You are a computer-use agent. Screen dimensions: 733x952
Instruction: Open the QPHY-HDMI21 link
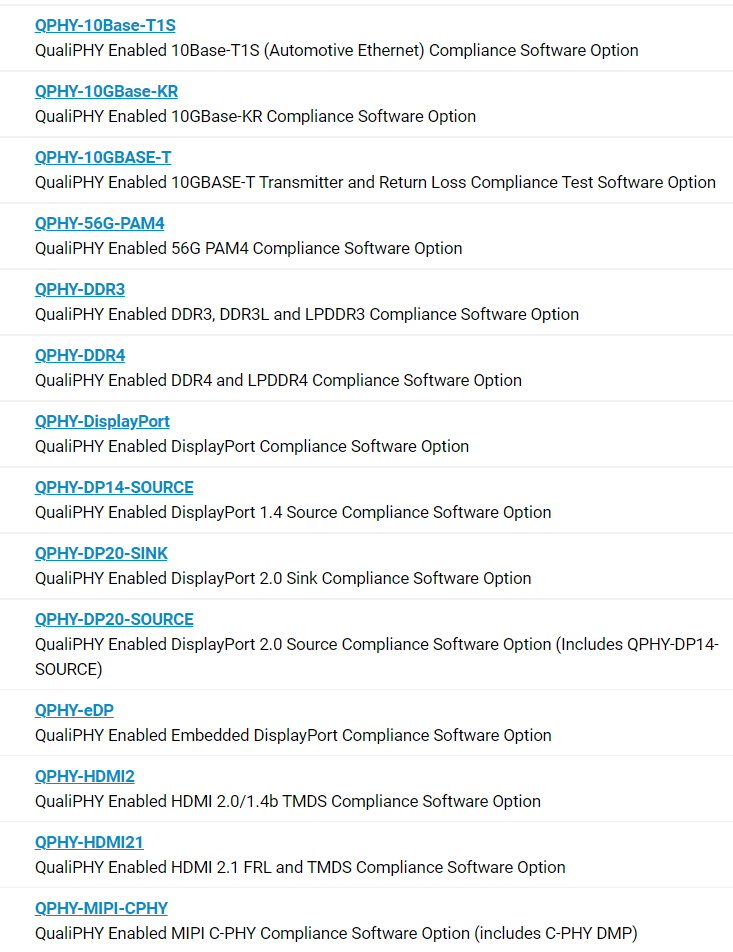(89, 843)
